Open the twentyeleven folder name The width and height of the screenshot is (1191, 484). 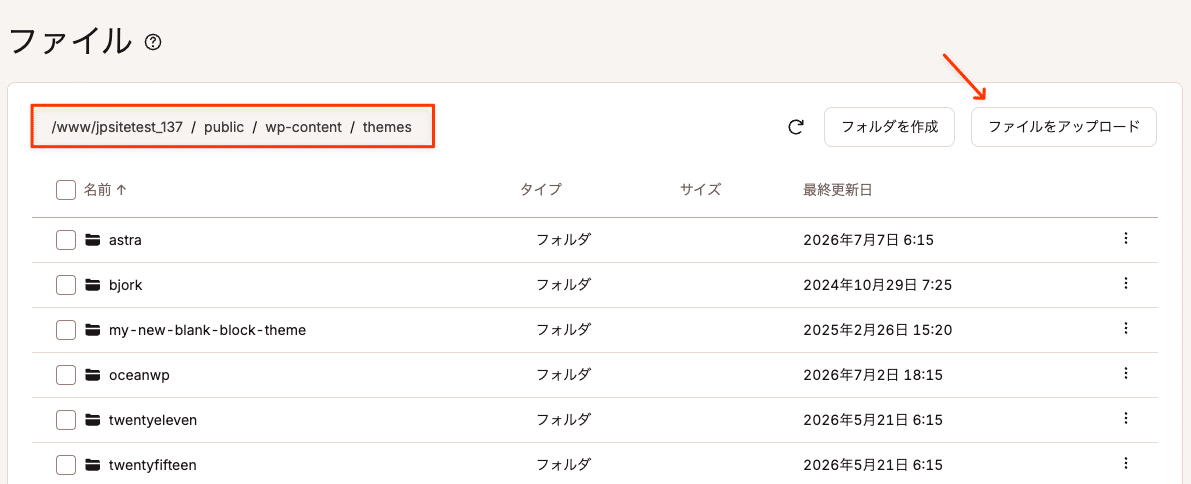tap(153, 420)
